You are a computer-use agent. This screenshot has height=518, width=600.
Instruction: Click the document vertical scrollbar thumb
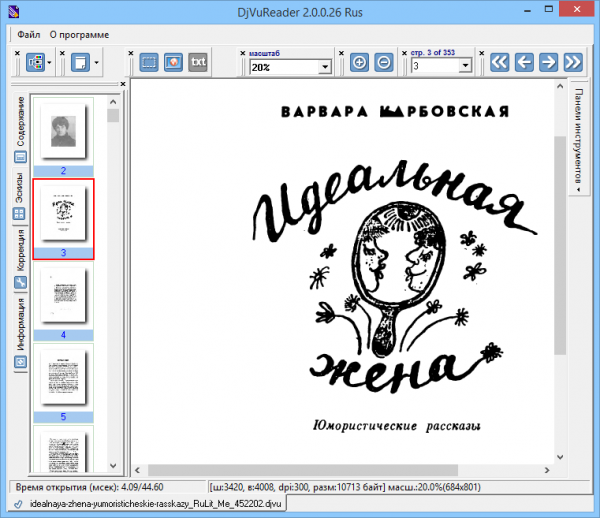click(560, 245)
